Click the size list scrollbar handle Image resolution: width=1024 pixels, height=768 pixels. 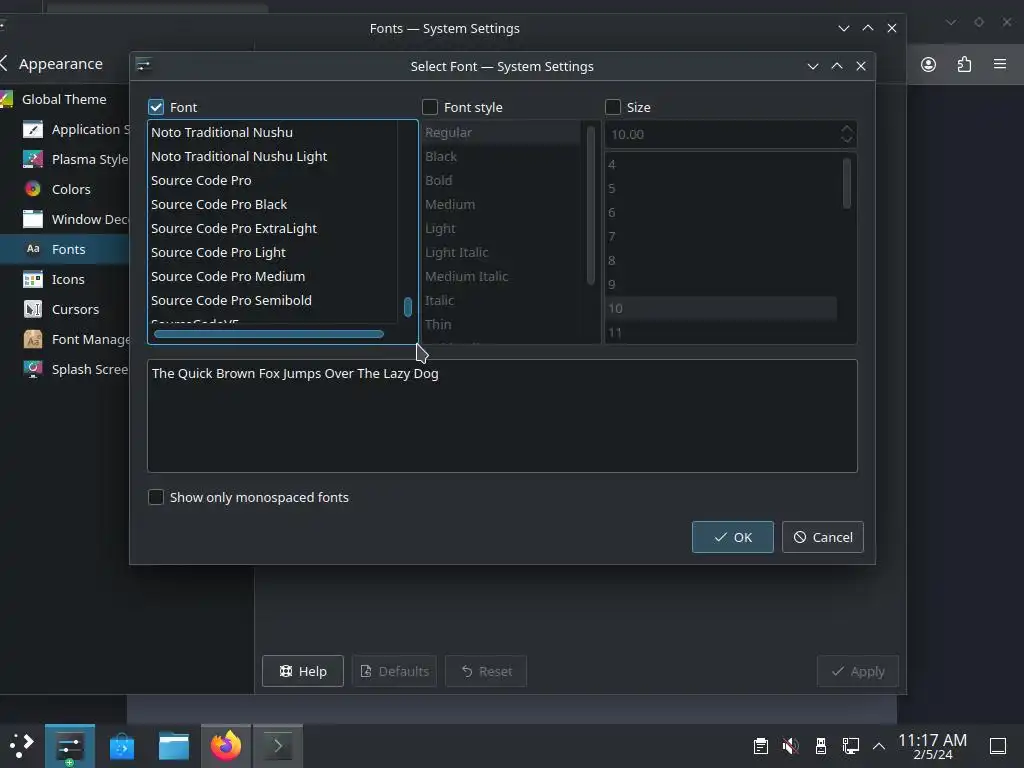click(x=847, y=184)
